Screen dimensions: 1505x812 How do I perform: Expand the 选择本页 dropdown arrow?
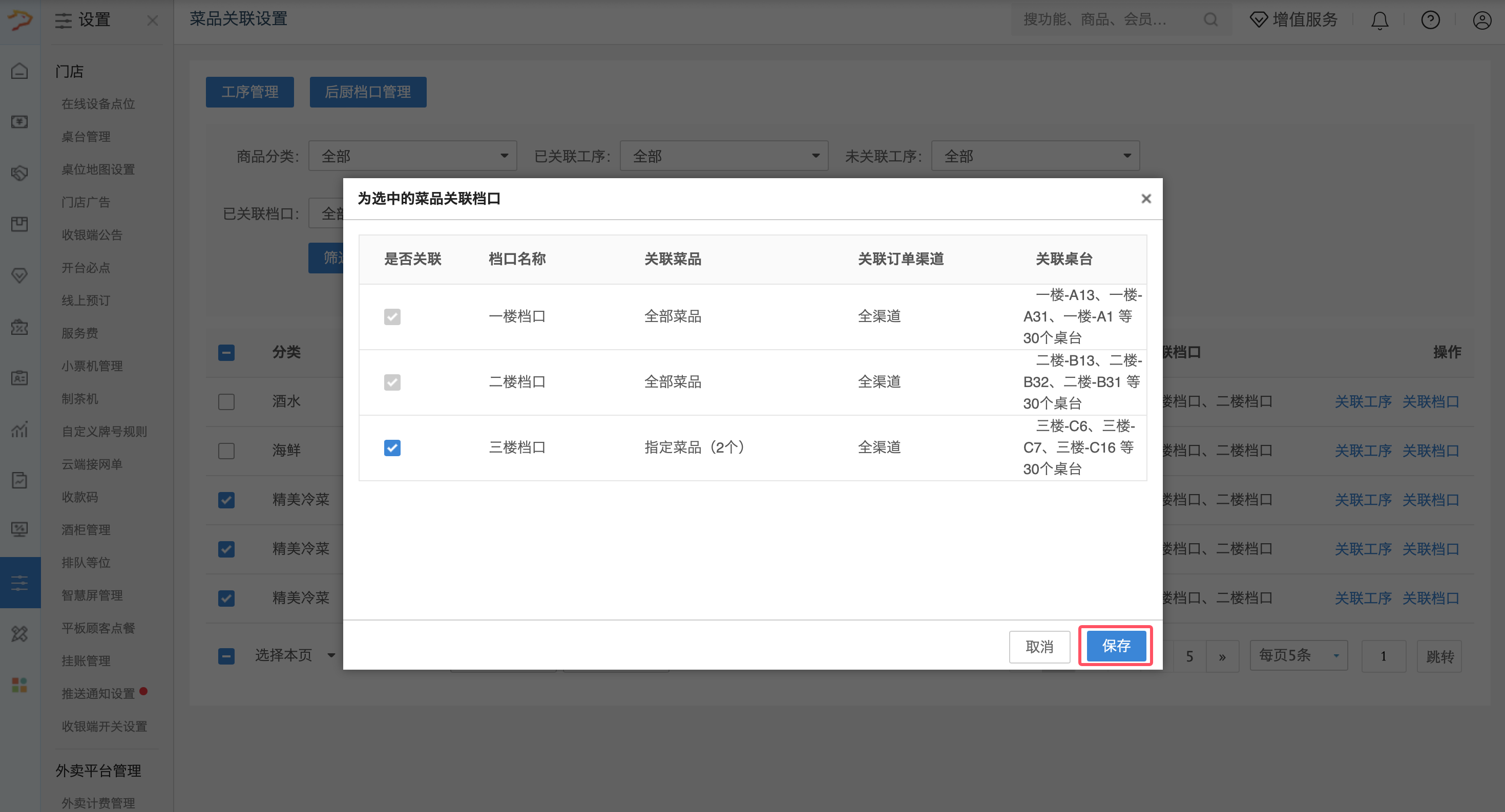point(331,655)
